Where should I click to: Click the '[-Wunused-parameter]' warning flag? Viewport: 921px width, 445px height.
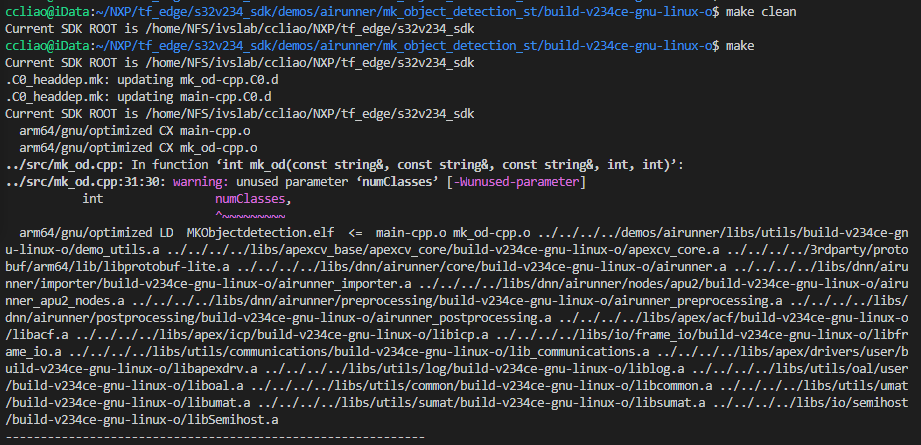coord(506,182)
